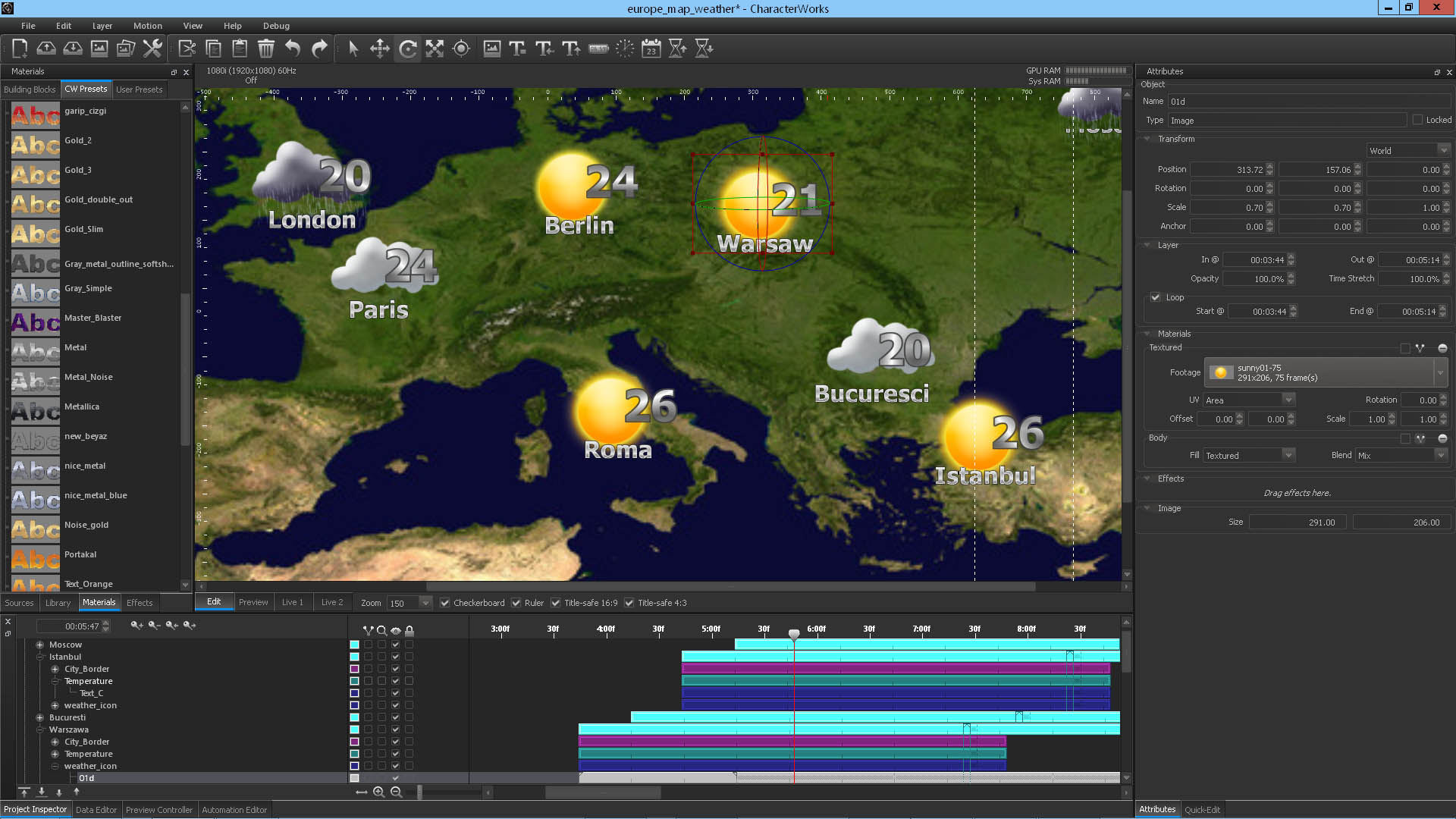Viewport: 1456px width, 819px height.
Task: Select the move tool cross-arrows icon
Action: click(x=380, y=49)
